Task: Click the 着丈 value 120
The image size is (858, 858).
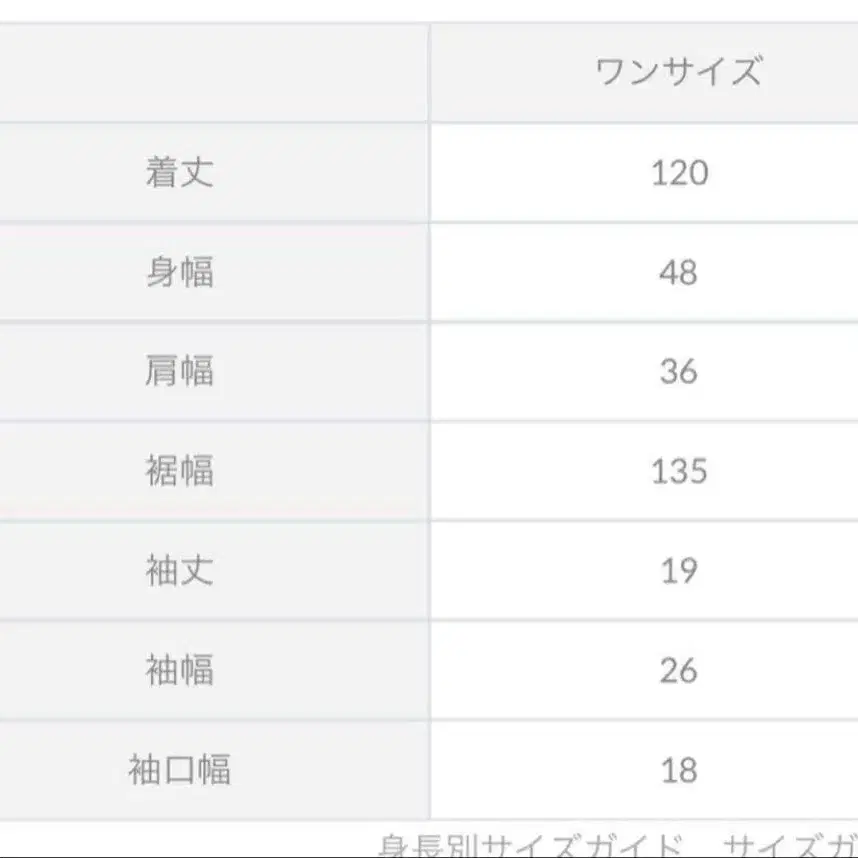Action: pyautogui.click(x=679, y=173)
